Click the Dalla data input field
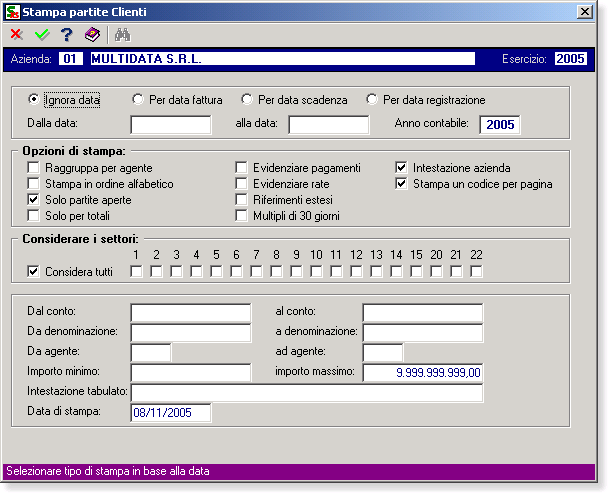609x494 pixels. (171, 125)
